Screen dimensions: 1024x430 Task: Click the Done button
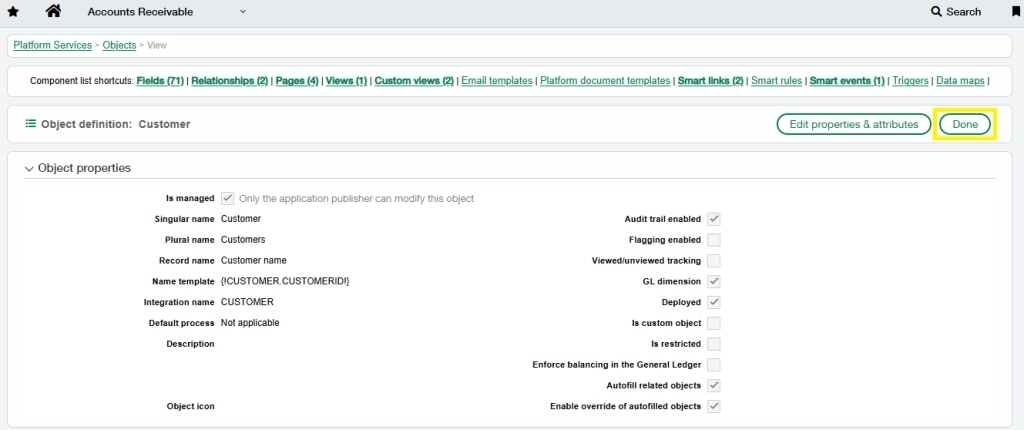click(x=965, y=124)
